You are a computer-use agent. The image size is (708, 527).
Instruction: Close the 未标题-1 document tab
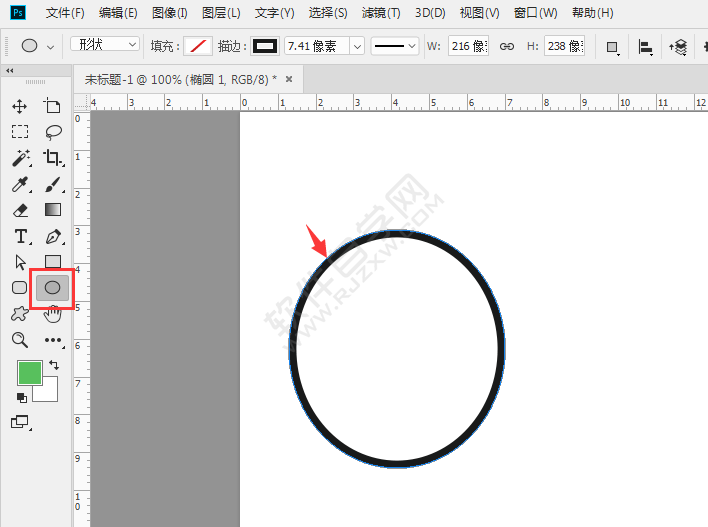[x=289, y=79]
